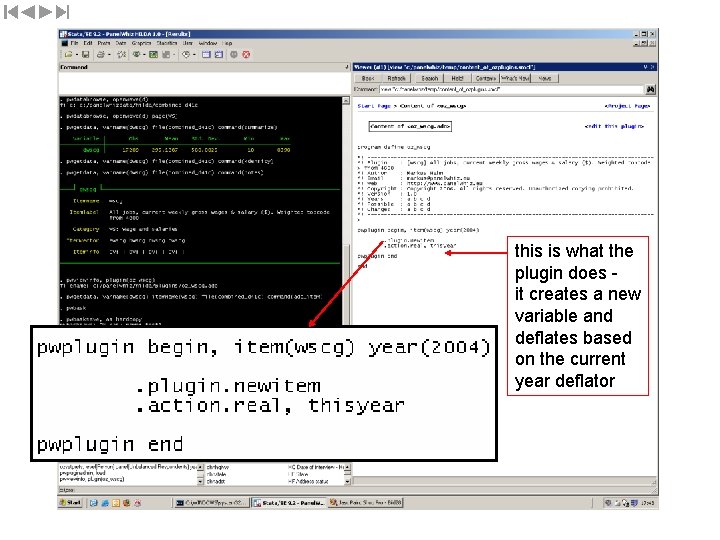This screenshot has width=720, height=540.
Task: Advance to next slide arrow
Action: (x=45, y=12)
